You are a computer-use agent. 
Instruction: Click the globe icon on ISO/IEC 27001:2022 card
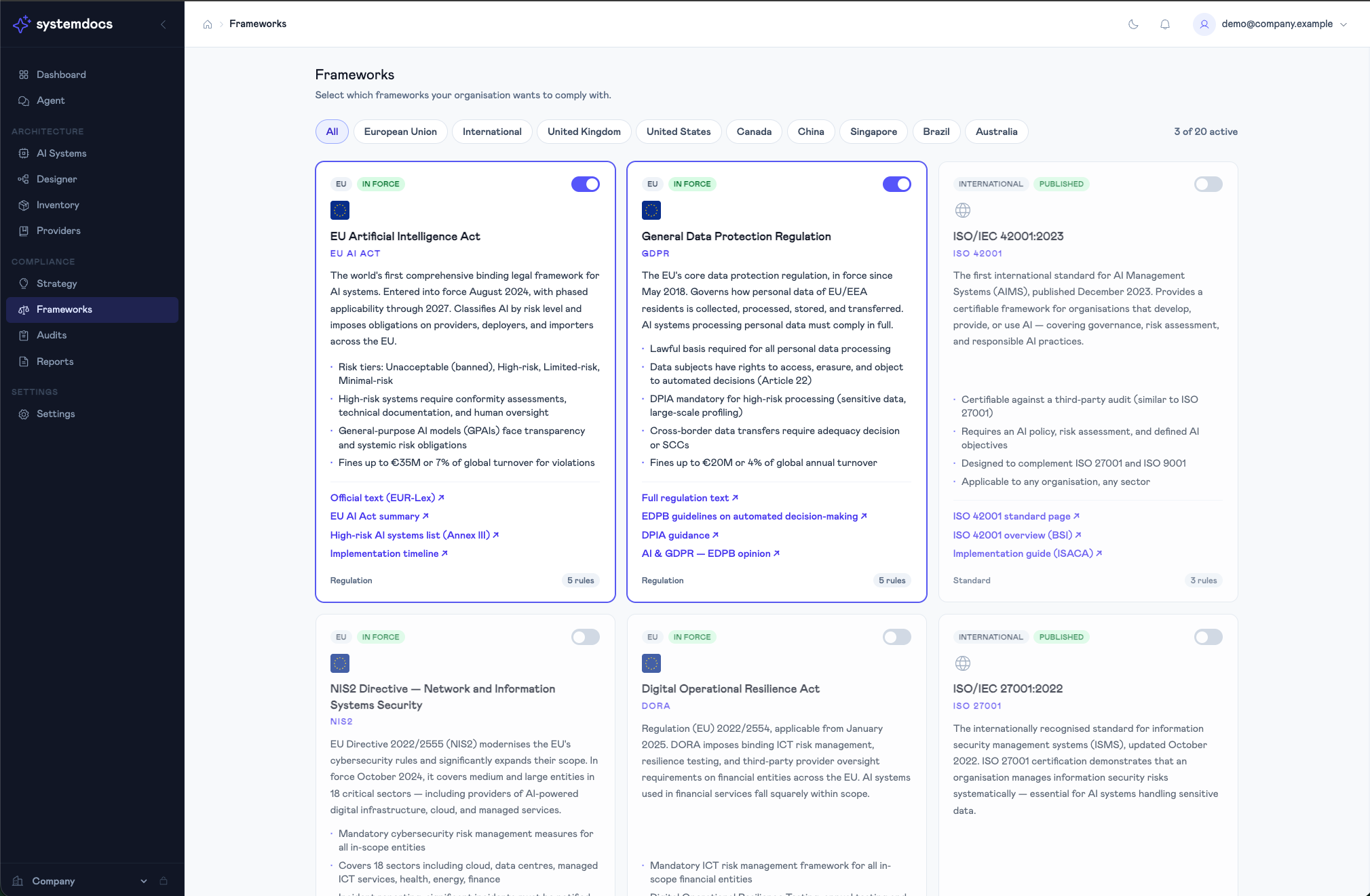click(963, 663)
